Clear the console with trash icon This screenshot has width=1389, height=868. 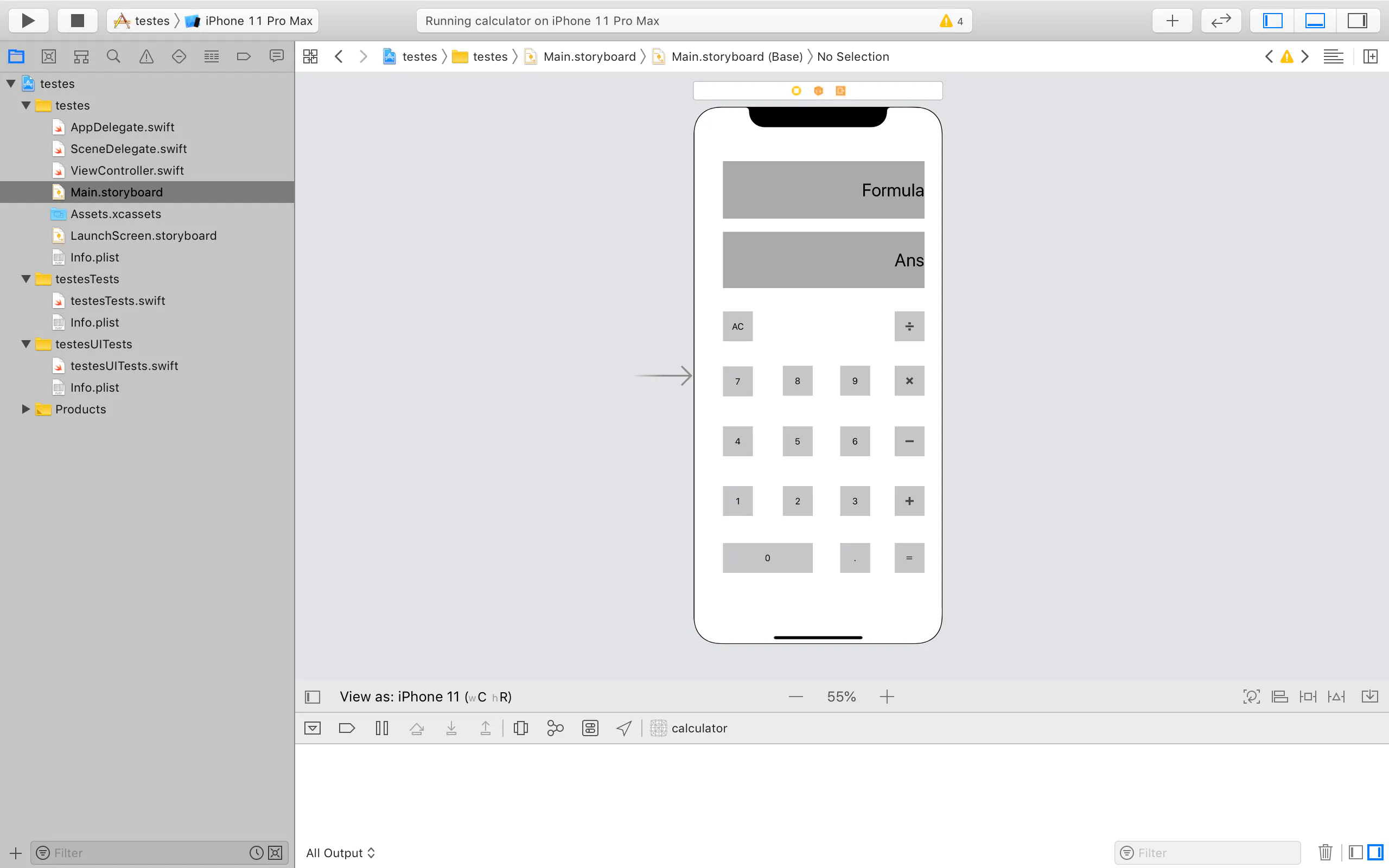click(x=1325, y=852)
